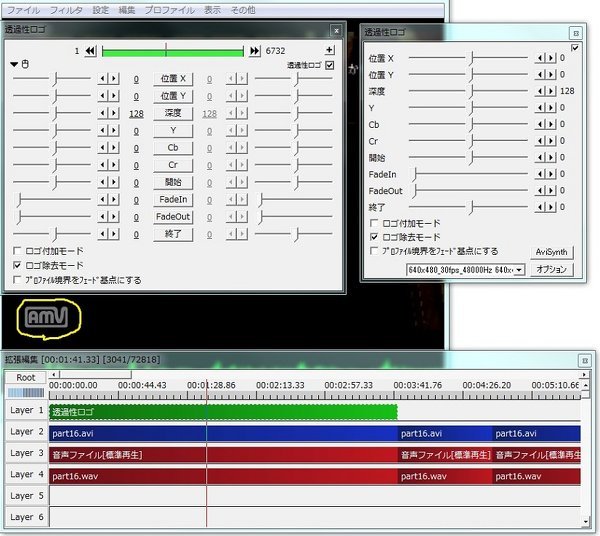Screen dimensions: 600x536
Task: Open the 640x480_30fps profile dropdown
Action: 464,270
